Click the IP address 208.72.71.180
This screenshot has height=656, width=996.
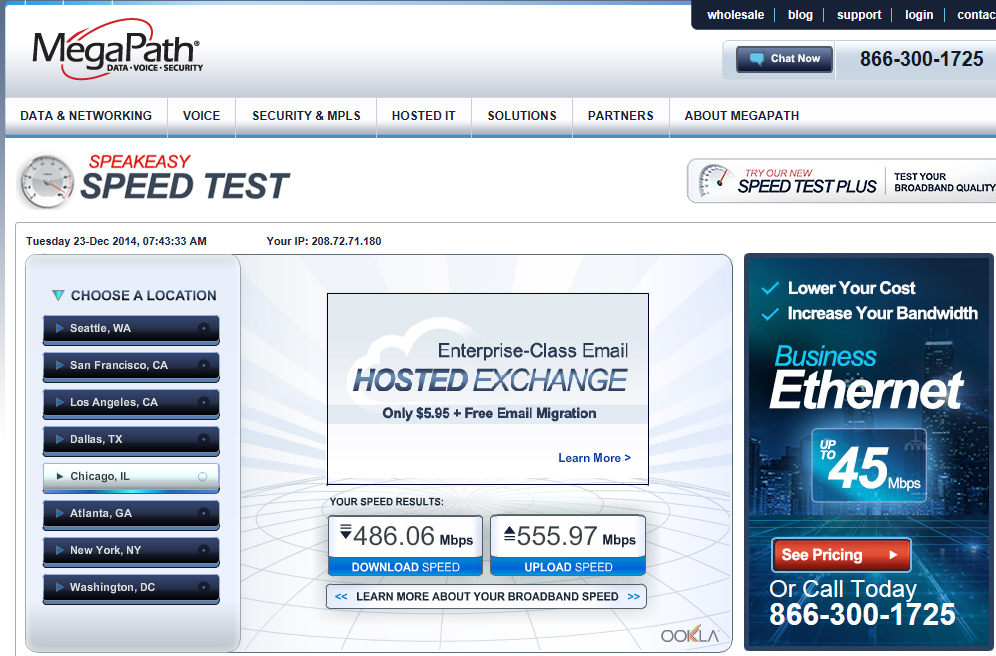346,241
